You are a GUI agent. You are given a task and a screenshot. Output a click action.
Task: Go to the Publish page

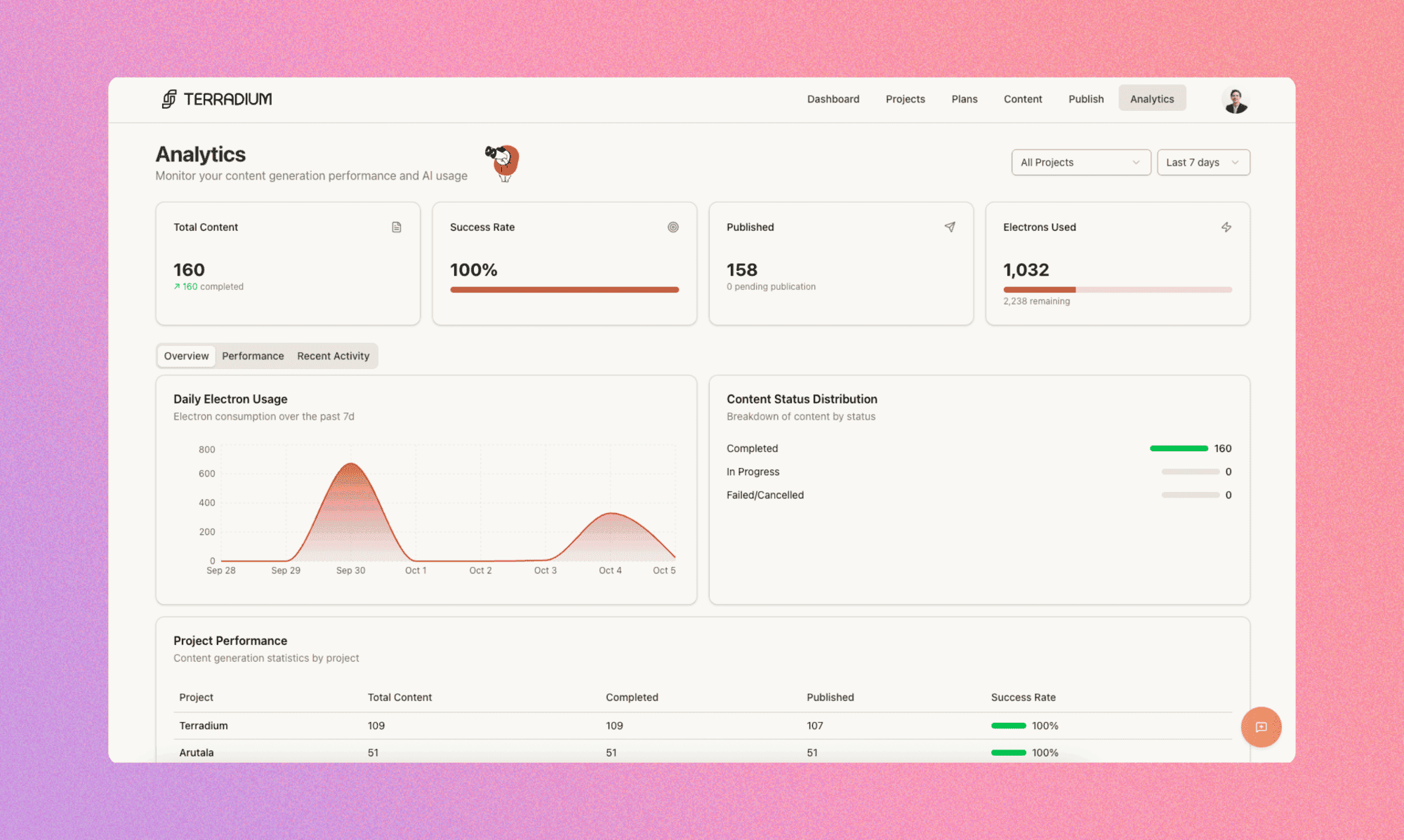(x=1085, y=99)
